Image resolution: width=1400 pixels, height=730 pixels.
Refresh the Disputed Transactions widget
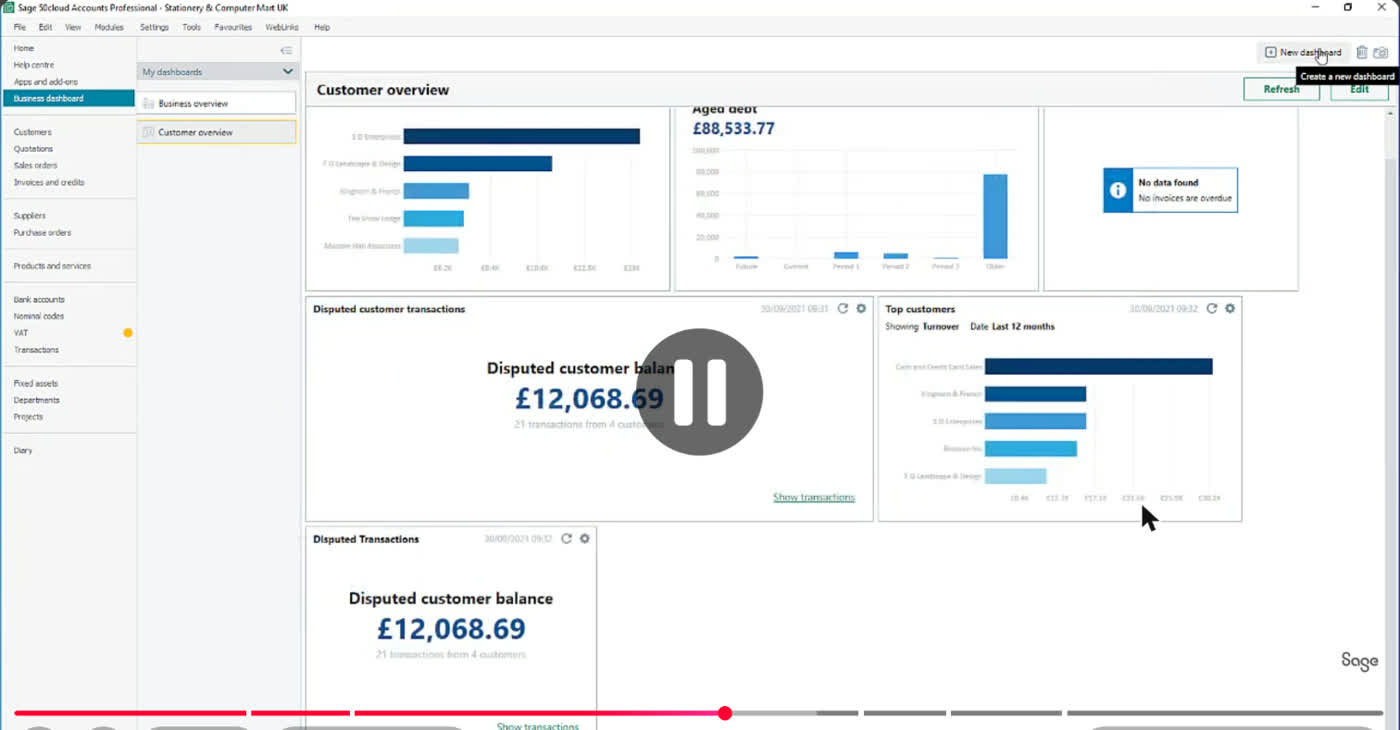pyautogui.click(x=566, y=539)
